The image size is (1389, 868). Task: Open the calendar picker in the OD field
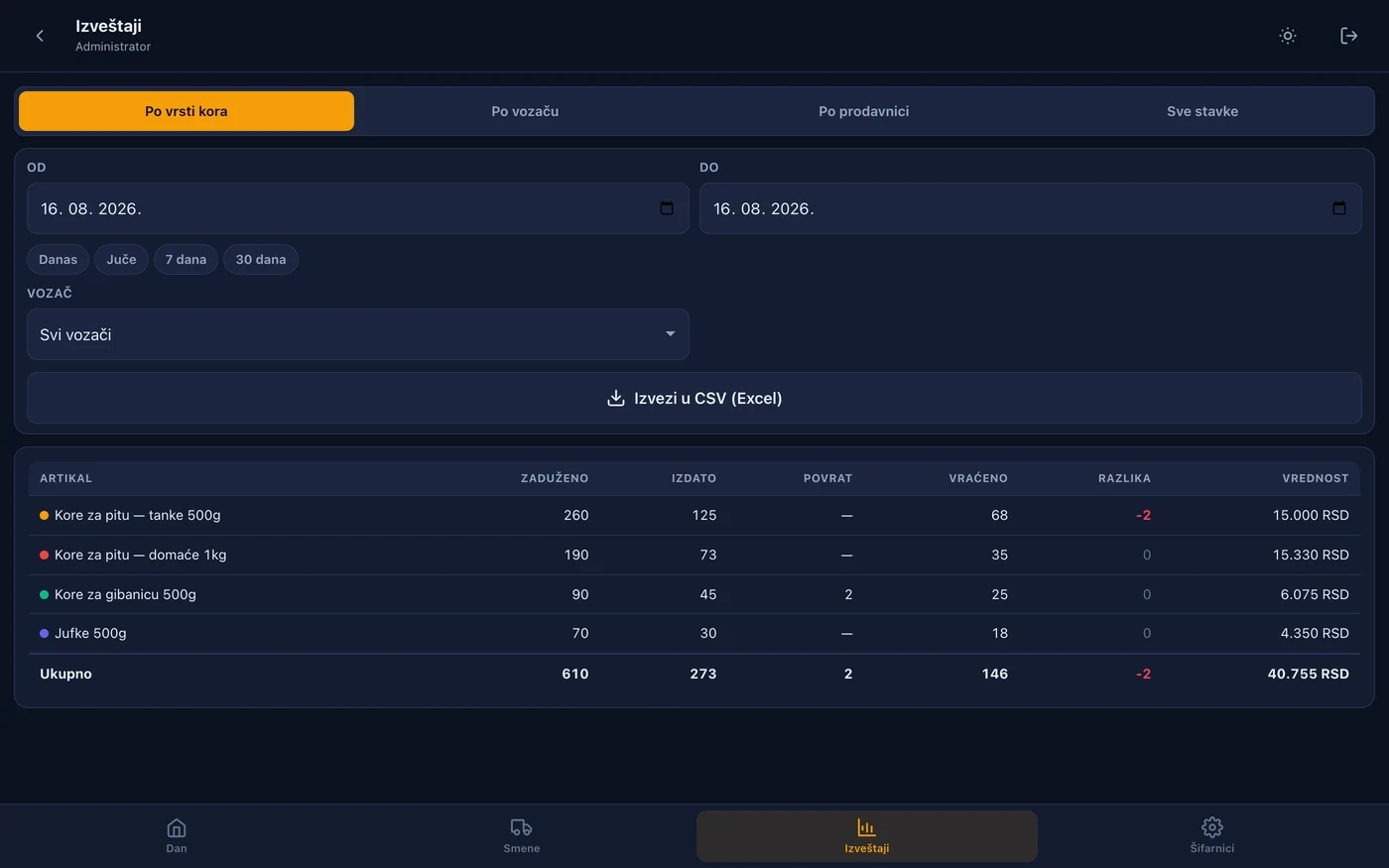click(x=667, y=208)
